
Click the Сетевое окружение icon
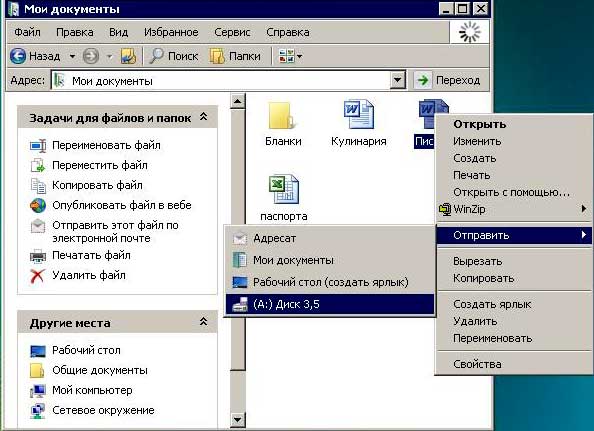(x=38, y=411)
